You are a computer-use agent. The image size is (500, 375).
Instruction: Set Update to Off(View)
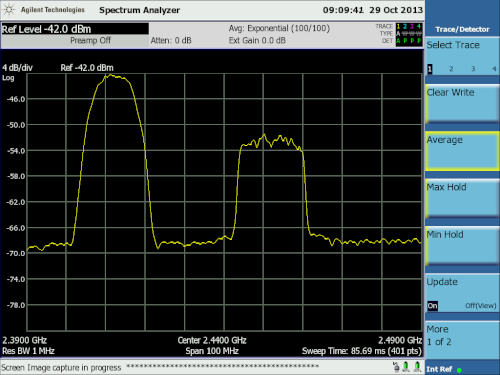pyautogui.click(x=481, y=306)
